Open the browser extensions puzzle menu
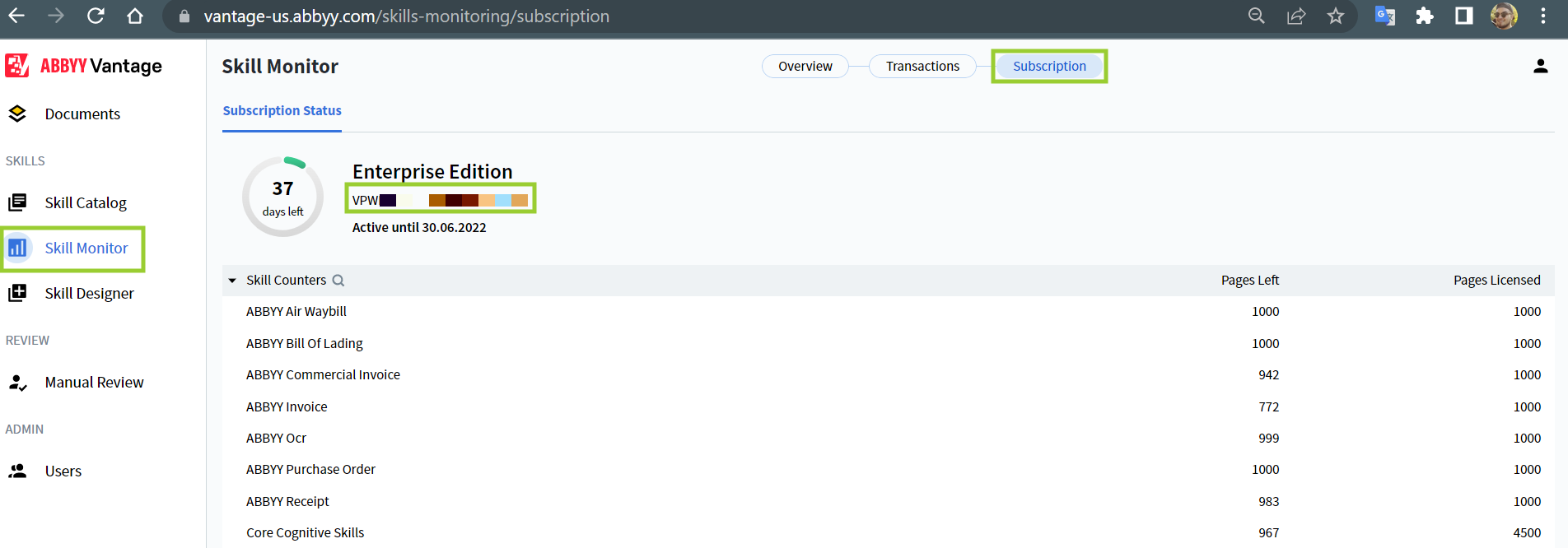 [x=1425, y=16]
